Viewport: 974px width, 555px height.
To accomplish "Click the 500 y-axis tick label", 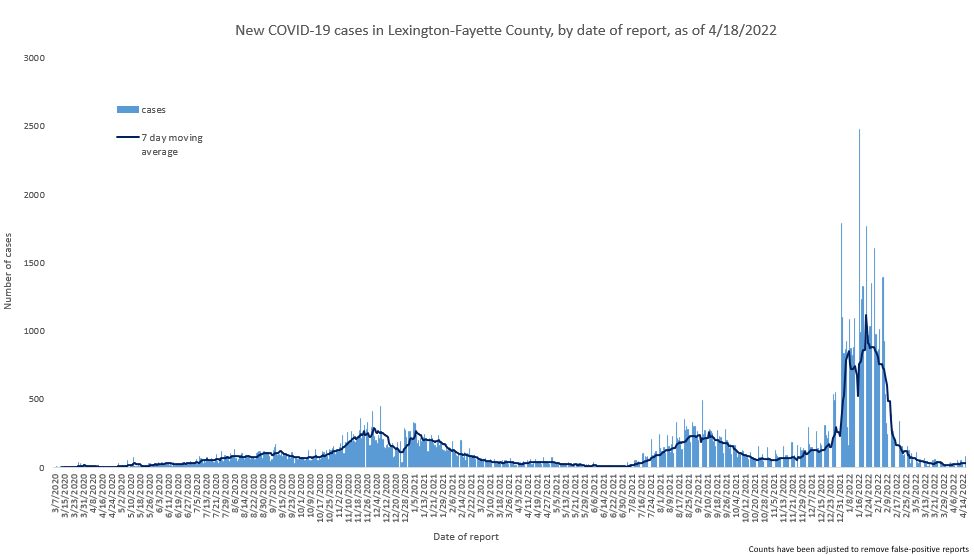I will point(38,399).
